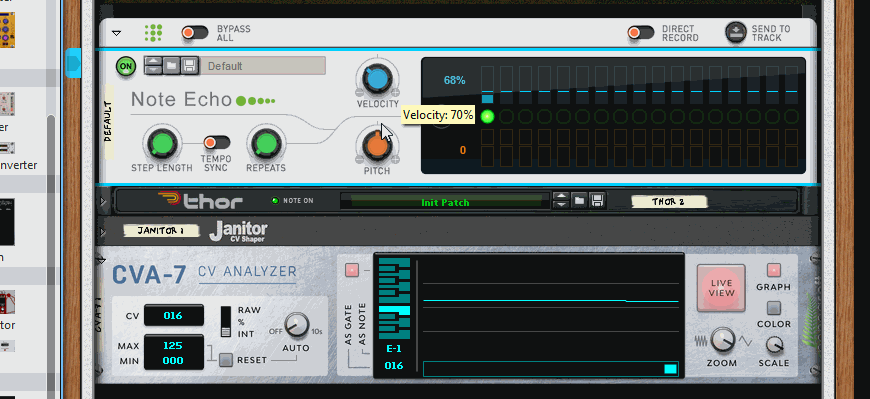Fold the CVA-7 CV Analyzer device
This screenshot has width=870, height=399.
(102, 260)
